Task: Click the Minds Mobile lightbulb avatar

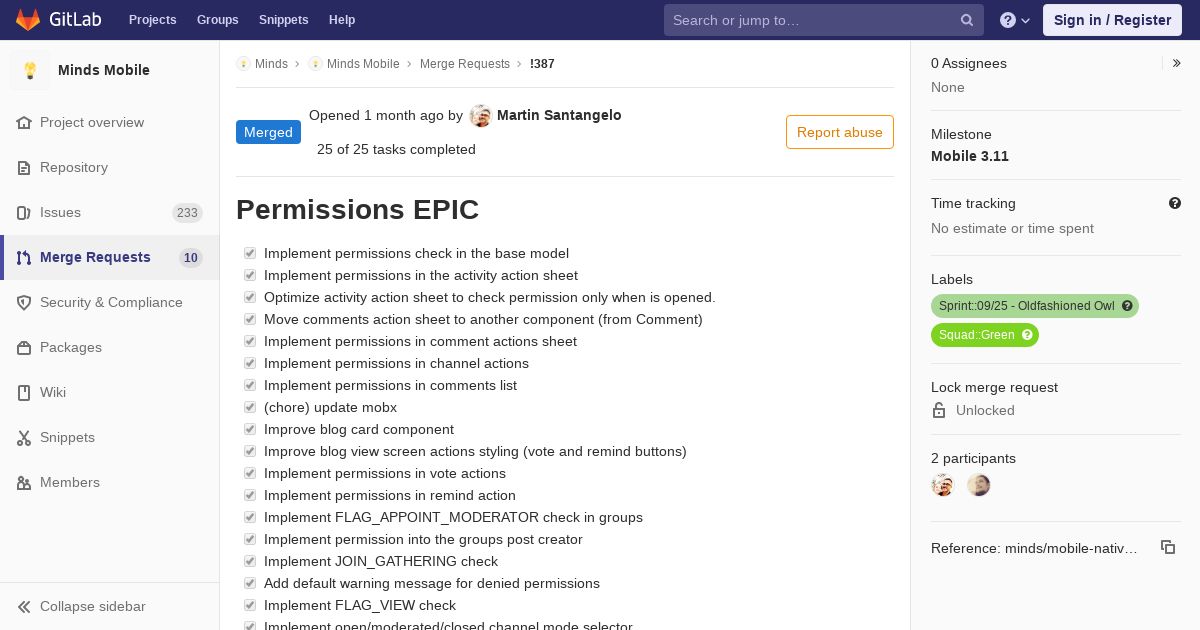Action: tap(30, 70)
